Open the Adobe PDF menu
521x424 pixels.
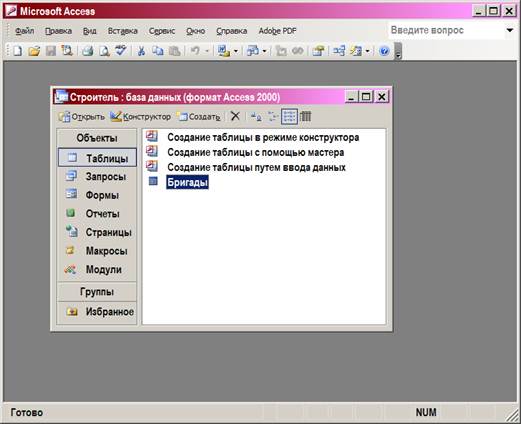[278, 31]
